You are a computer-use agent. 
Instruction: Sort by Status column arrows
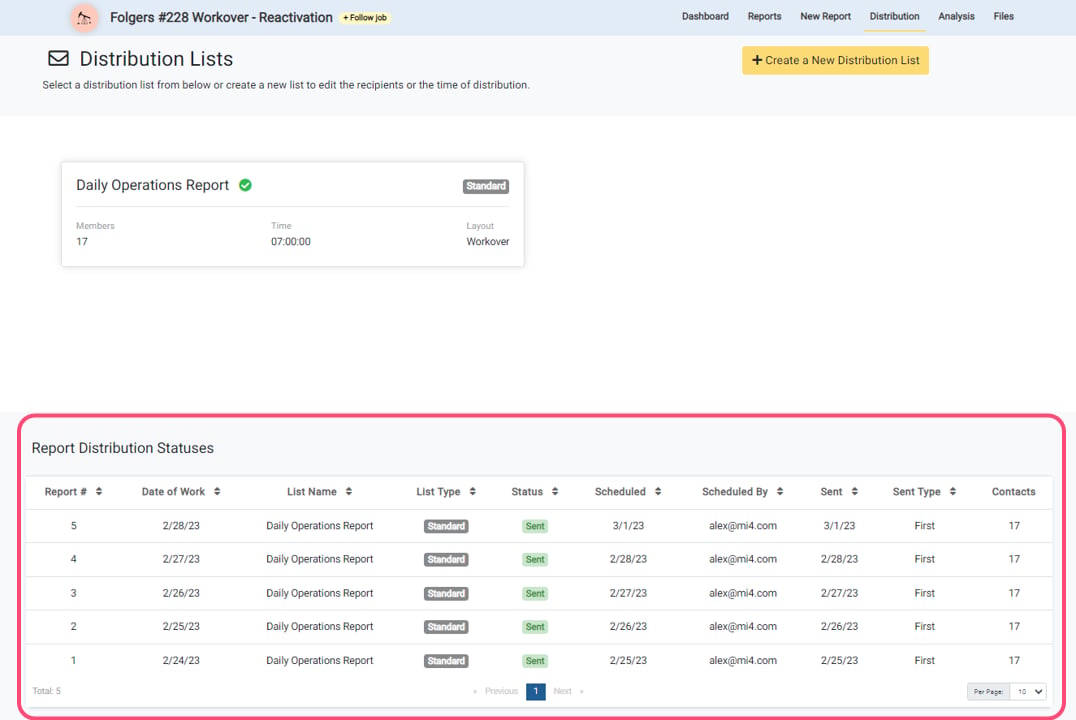point(554,491)
